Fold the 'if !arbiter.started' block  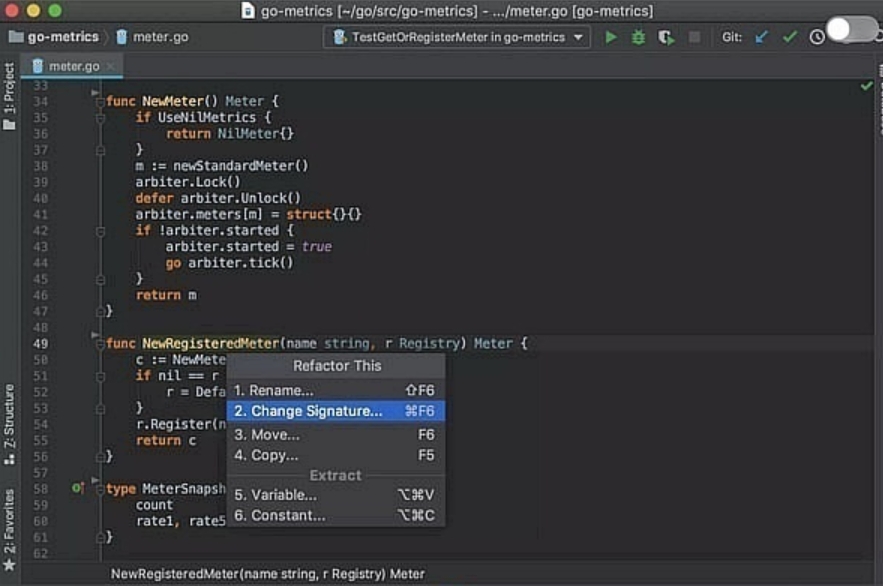[100, 231]
